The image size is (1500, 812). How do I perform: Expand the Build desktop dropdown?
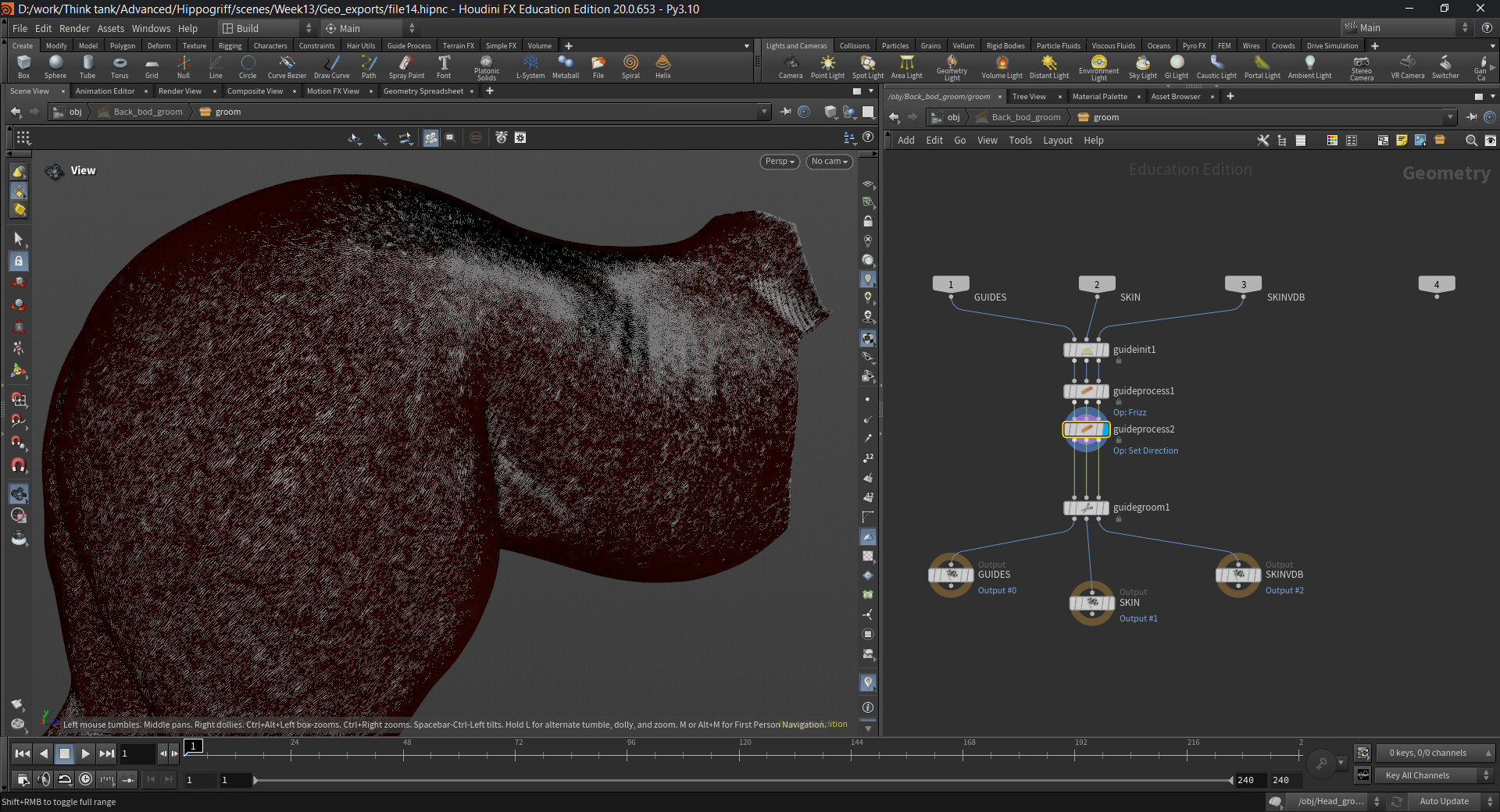pyautogui.click(x=266, y=28)
